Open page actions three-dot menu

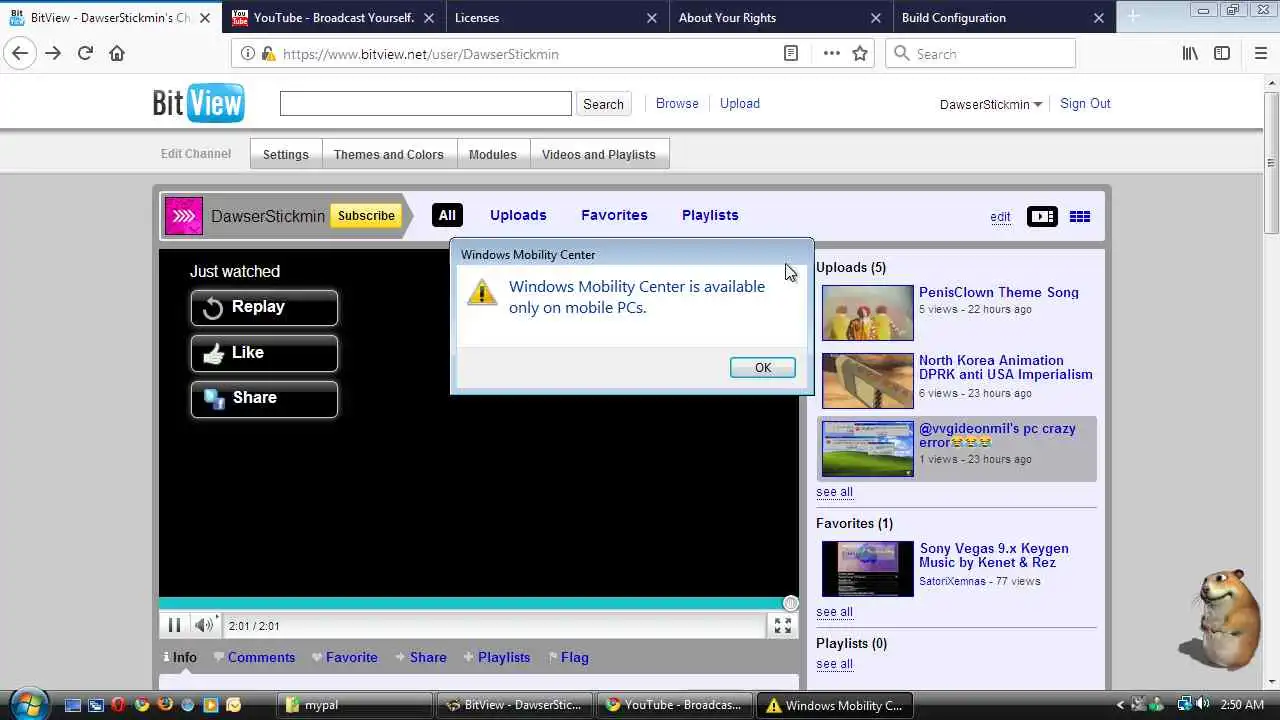831,54
